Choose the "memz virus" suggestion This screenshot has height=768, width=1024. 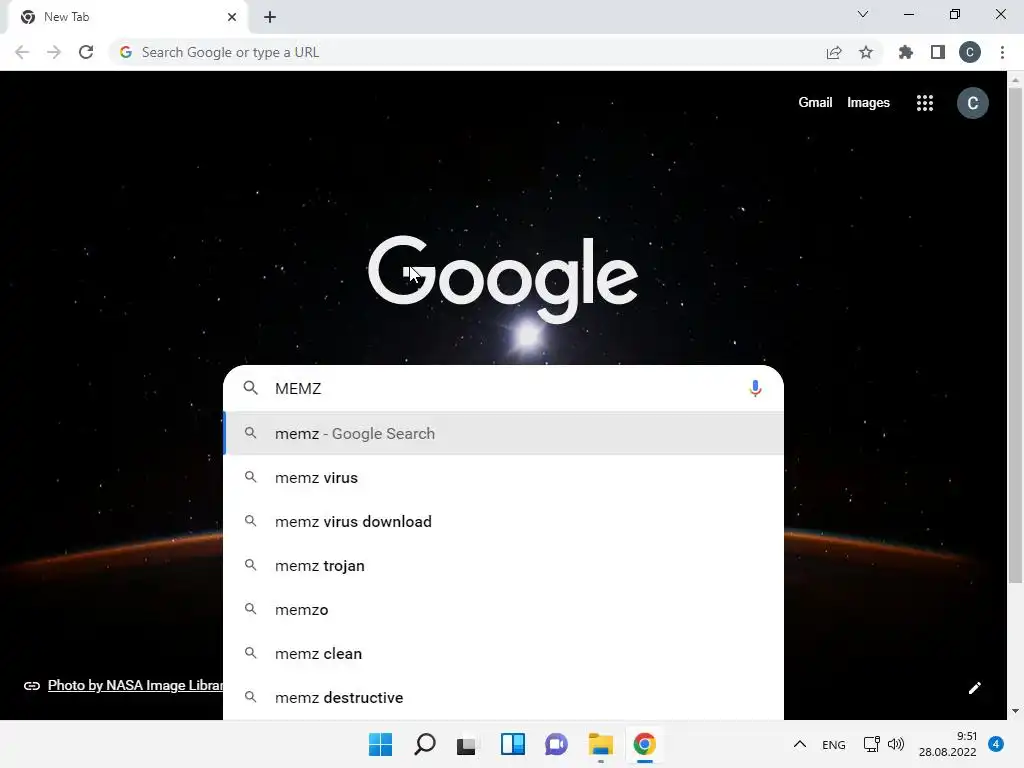pos(504,477)
